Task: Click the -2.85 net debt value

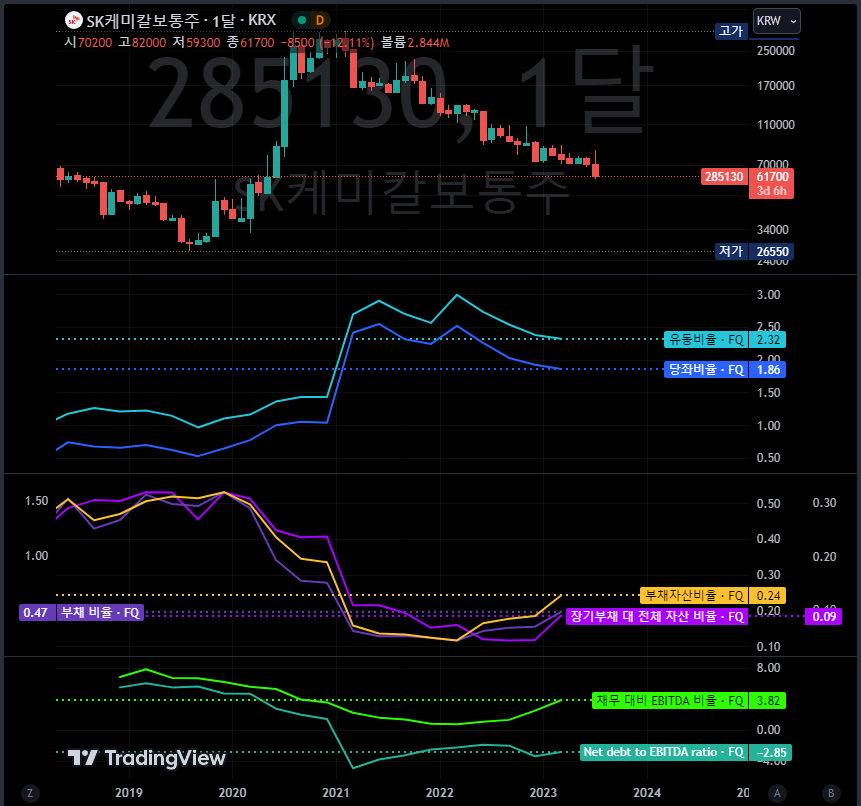Action: [770, 752]
